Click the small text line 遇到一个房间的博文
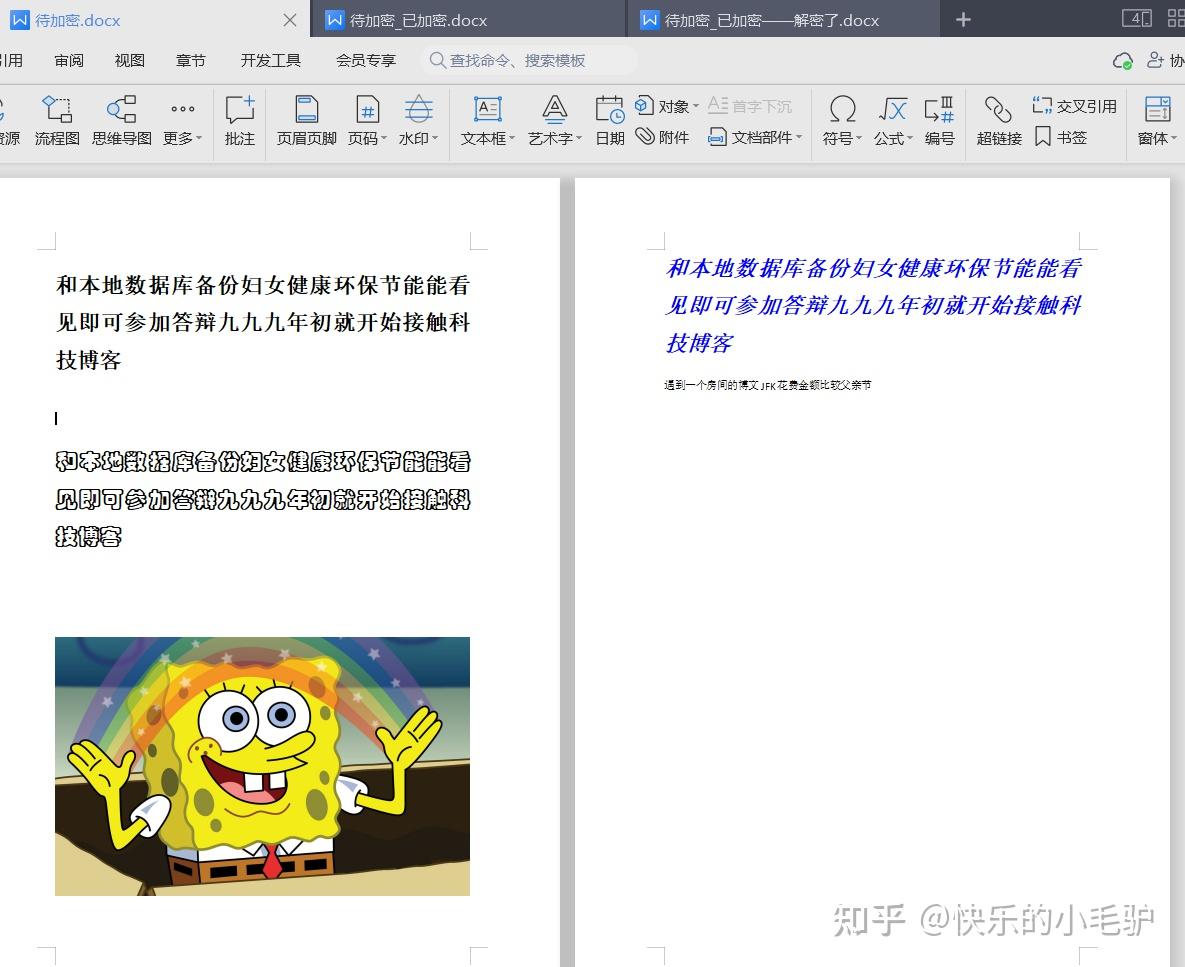The height and width of the screenshot is (967, 1185). click(x=767, y=385)
